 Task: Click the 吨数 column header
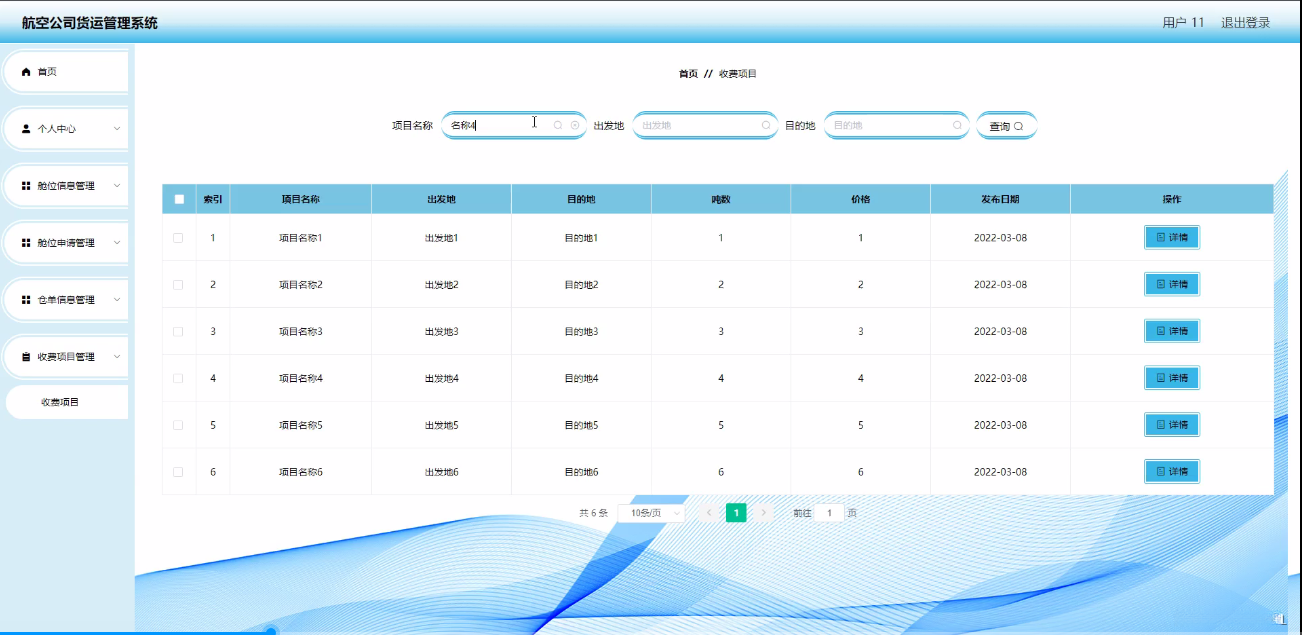(721, 199)
